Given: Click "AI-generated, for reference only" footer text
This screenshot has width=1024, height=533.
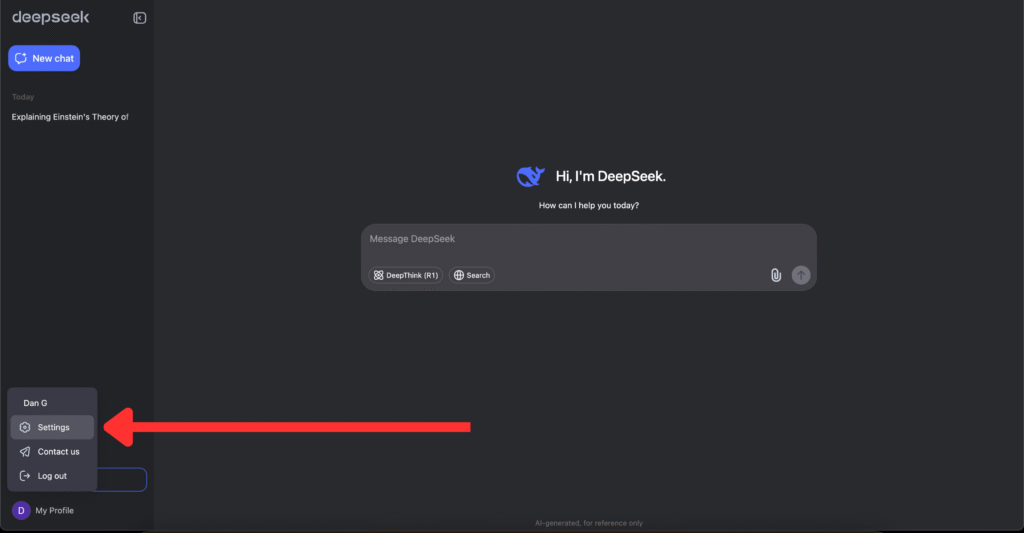Looking at the screenshot, I should 588,523.
